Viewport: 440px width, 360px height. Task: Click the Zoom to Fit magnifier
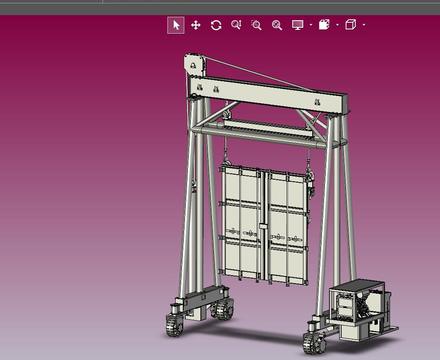coord(277,25)
